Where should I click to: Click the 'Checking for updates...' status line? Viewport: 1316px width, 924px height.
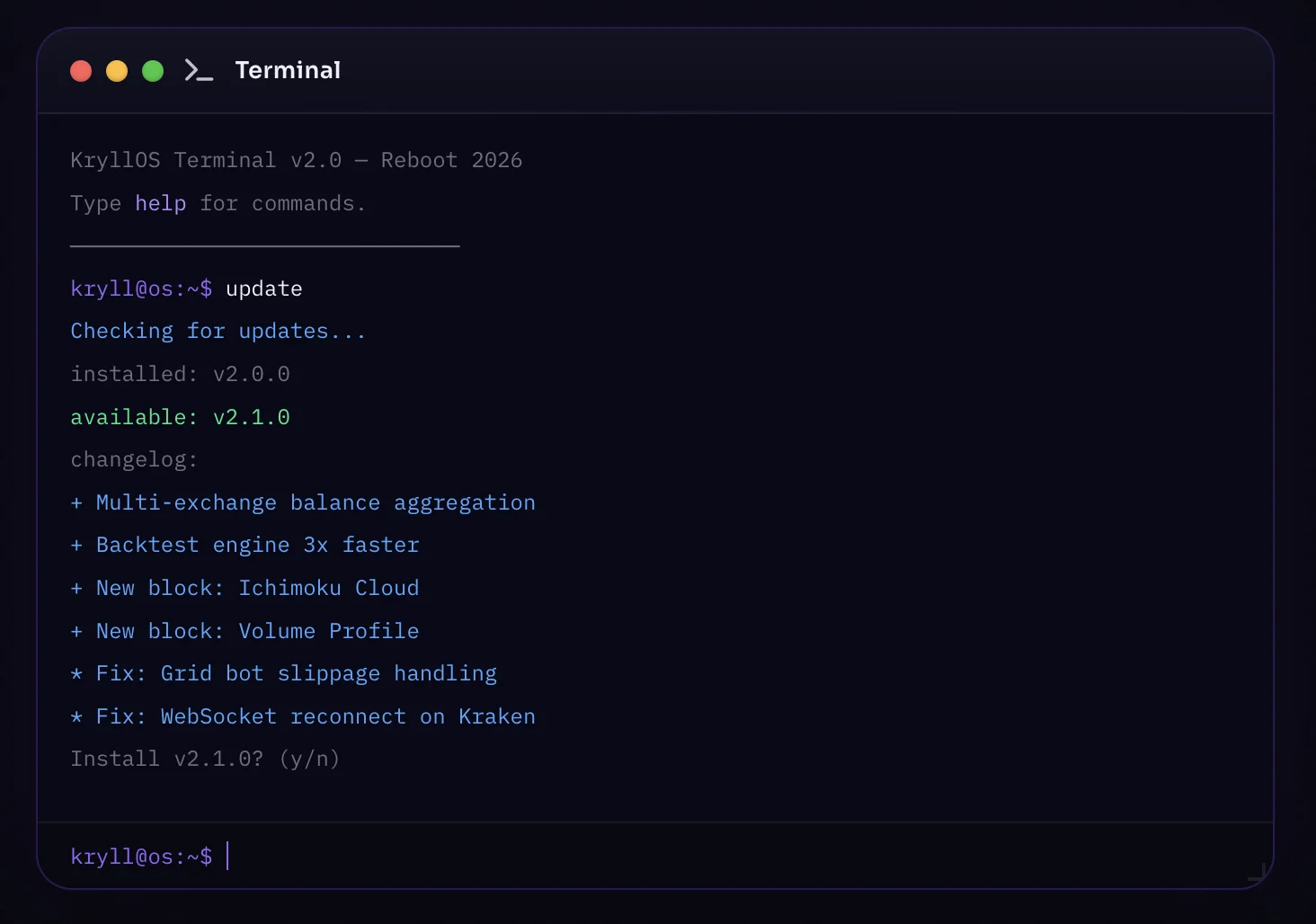(217, 330)
